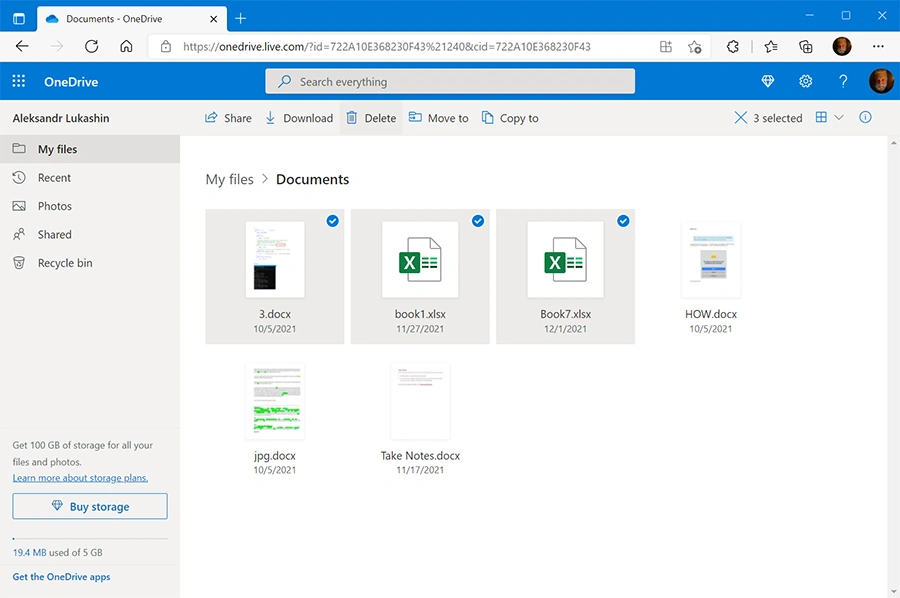Click the browser address bar URL
Image resolution: width=900 pixels, height=598 pixels.
[x=387, y=46]
